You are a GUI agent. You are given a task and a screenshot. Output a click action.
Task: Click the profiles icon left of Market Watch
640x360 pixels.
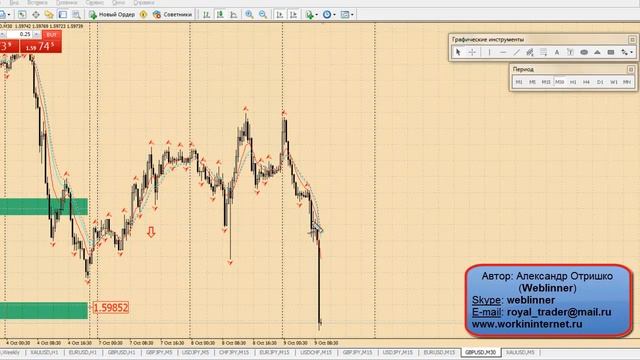[2, 15]
